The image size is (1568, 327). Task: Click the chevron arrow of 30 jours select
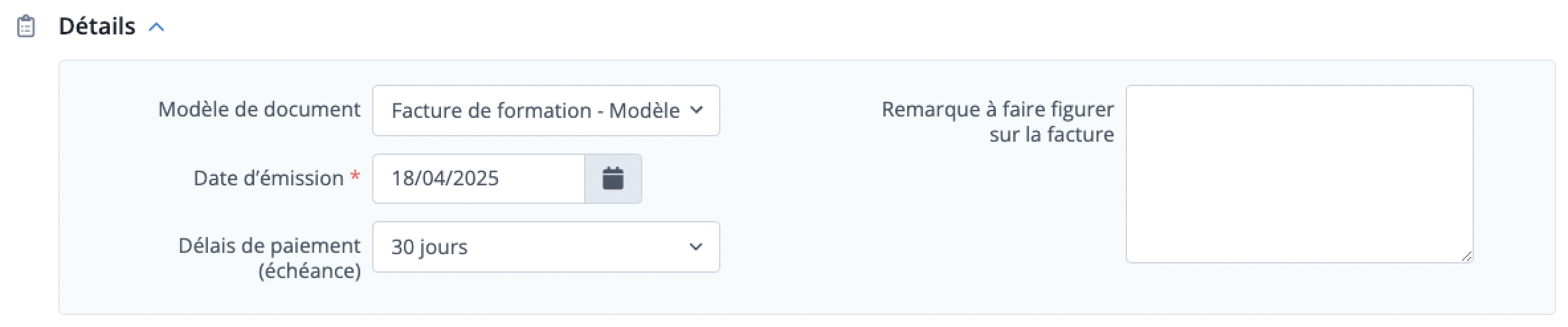(x=695, y=247)
